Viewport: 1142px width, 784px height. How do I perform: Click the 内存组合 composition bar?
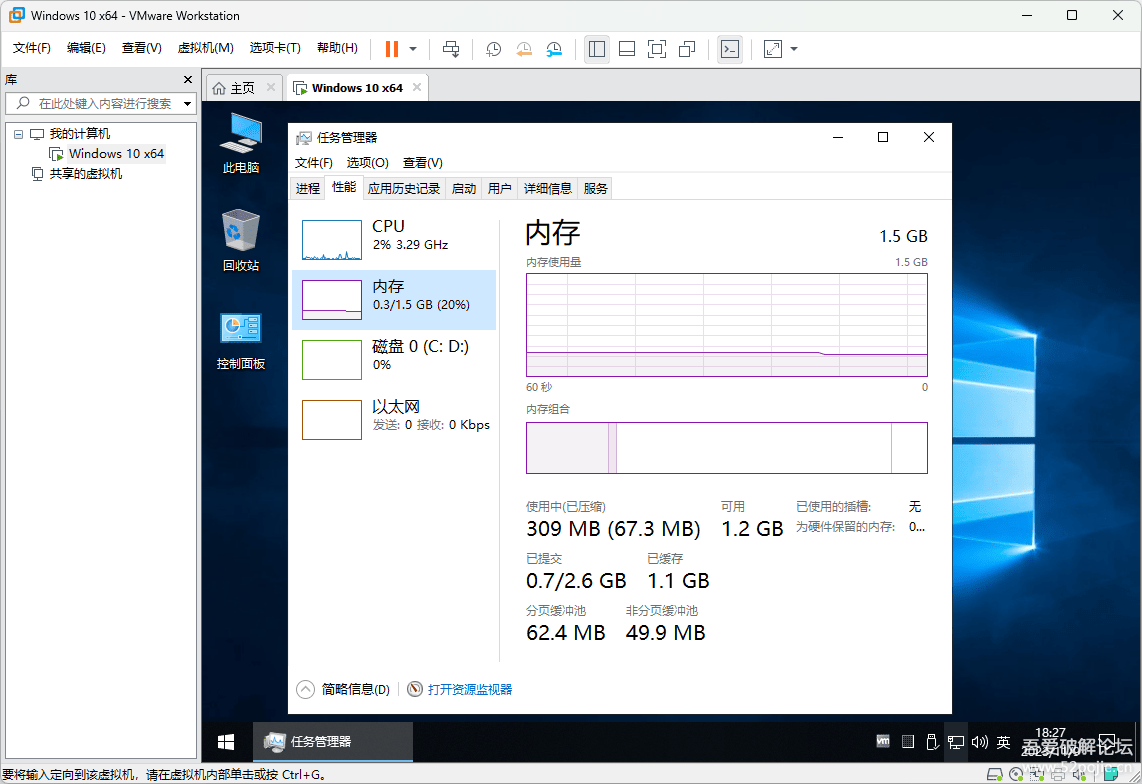click(x=726, y=448)
